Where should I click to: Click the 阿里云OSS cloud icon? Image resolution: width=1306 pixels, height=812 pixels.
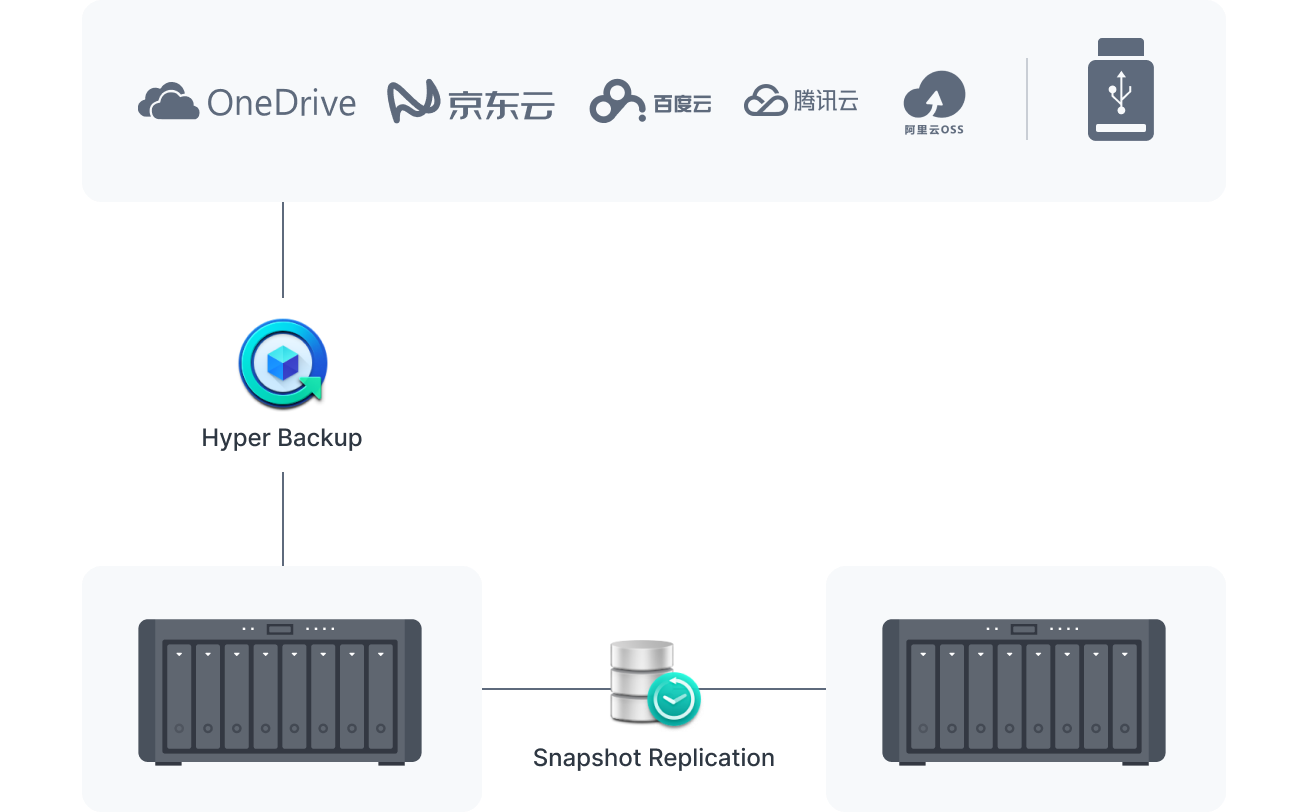tap(934, 95)
